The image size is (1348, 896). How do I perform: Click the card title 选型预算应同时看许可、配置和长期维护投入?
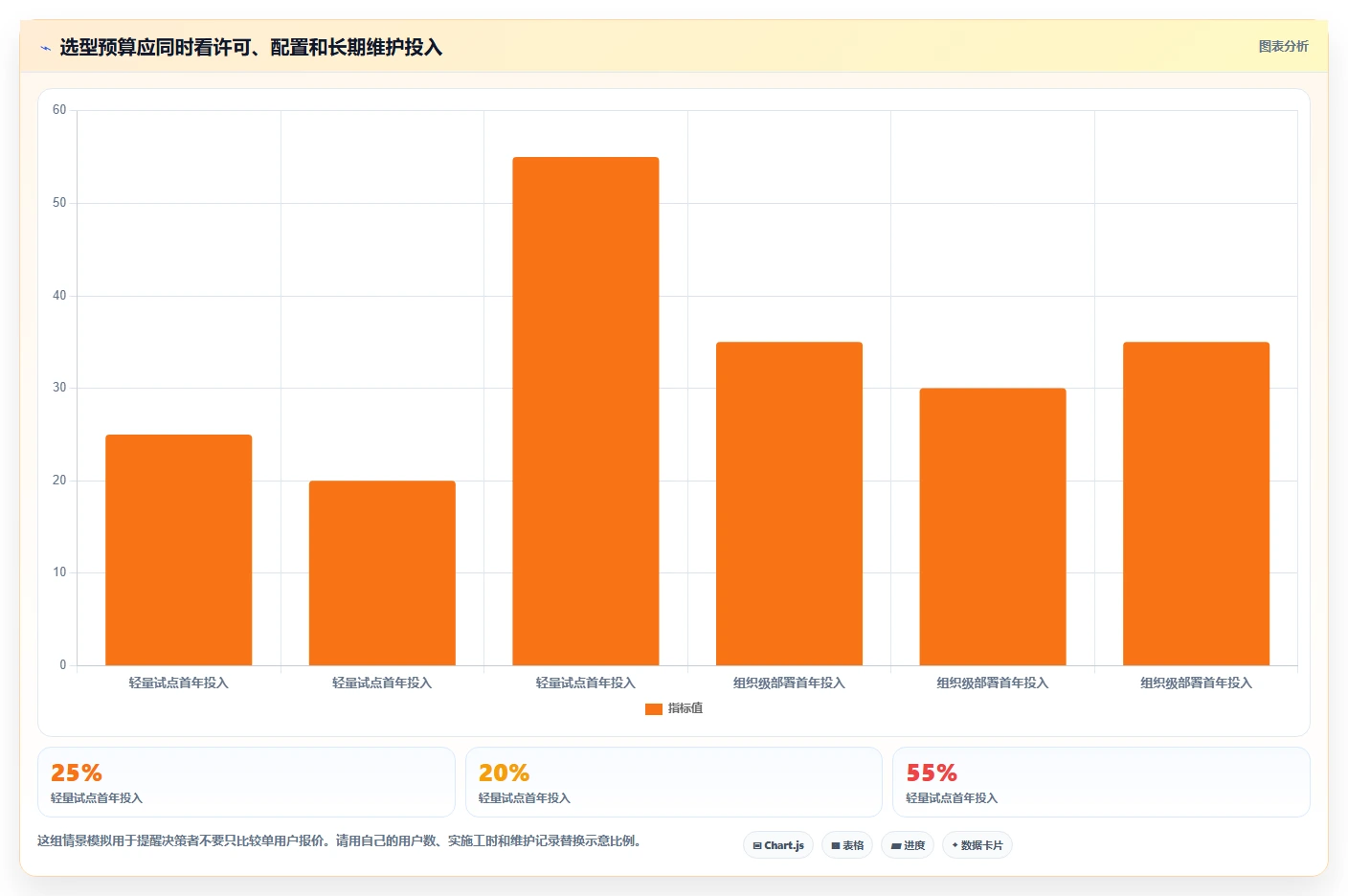[x=251, y=48]
